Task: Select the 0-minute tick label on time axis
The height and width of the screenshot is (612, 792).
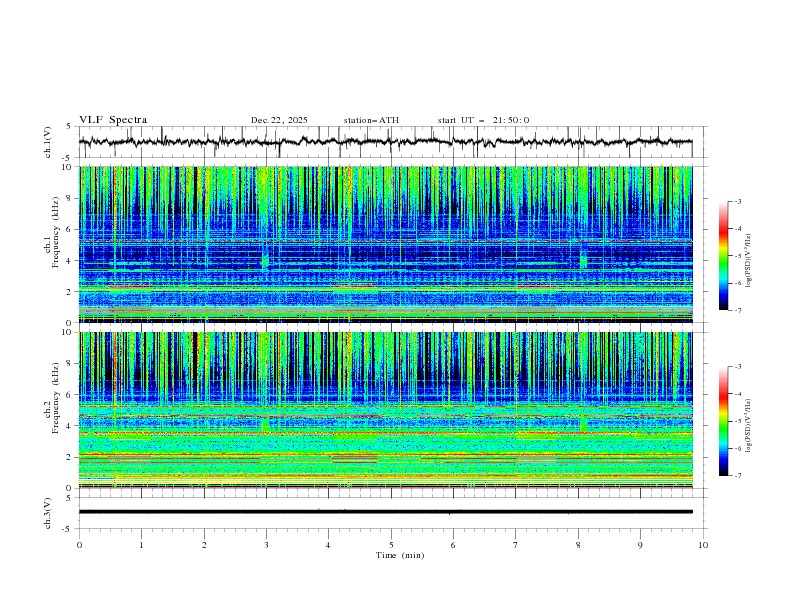Action: pyautogui.click(x=79, y=545)
